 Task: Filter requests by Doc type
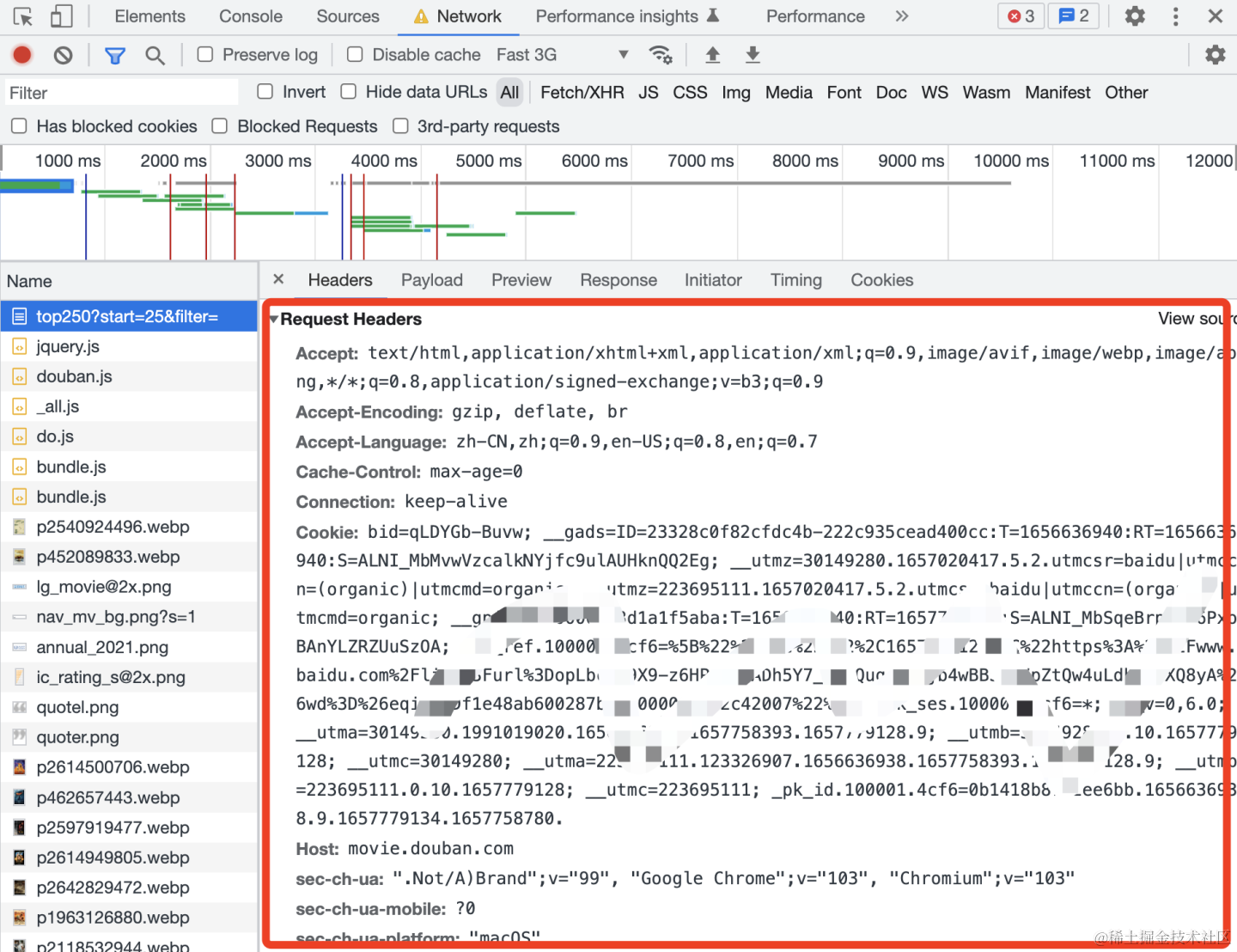tap(892, 92)
